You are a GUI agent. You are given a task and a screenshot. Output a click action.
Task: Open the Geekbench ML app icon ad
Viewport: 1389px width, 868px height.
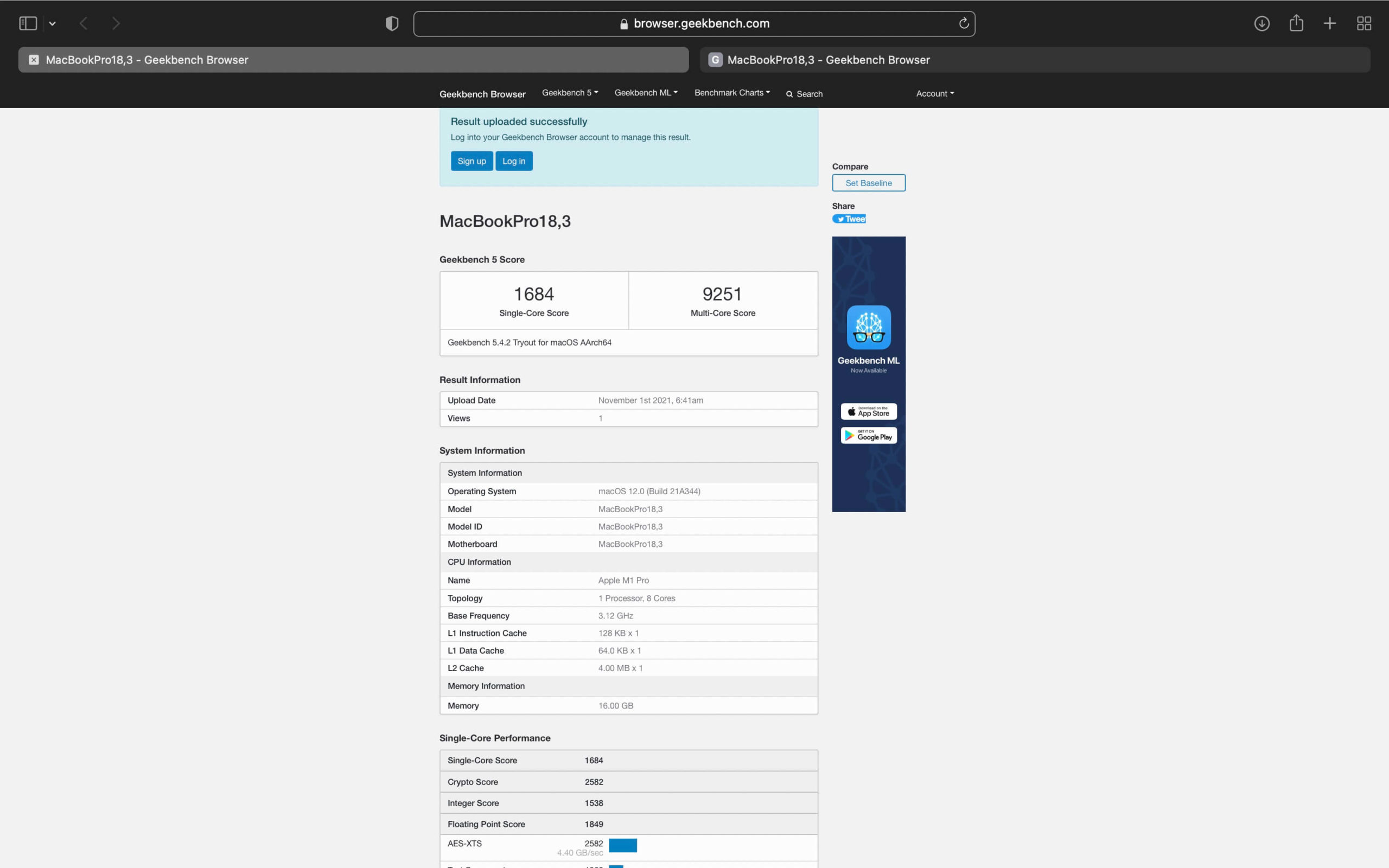point(869,327)
